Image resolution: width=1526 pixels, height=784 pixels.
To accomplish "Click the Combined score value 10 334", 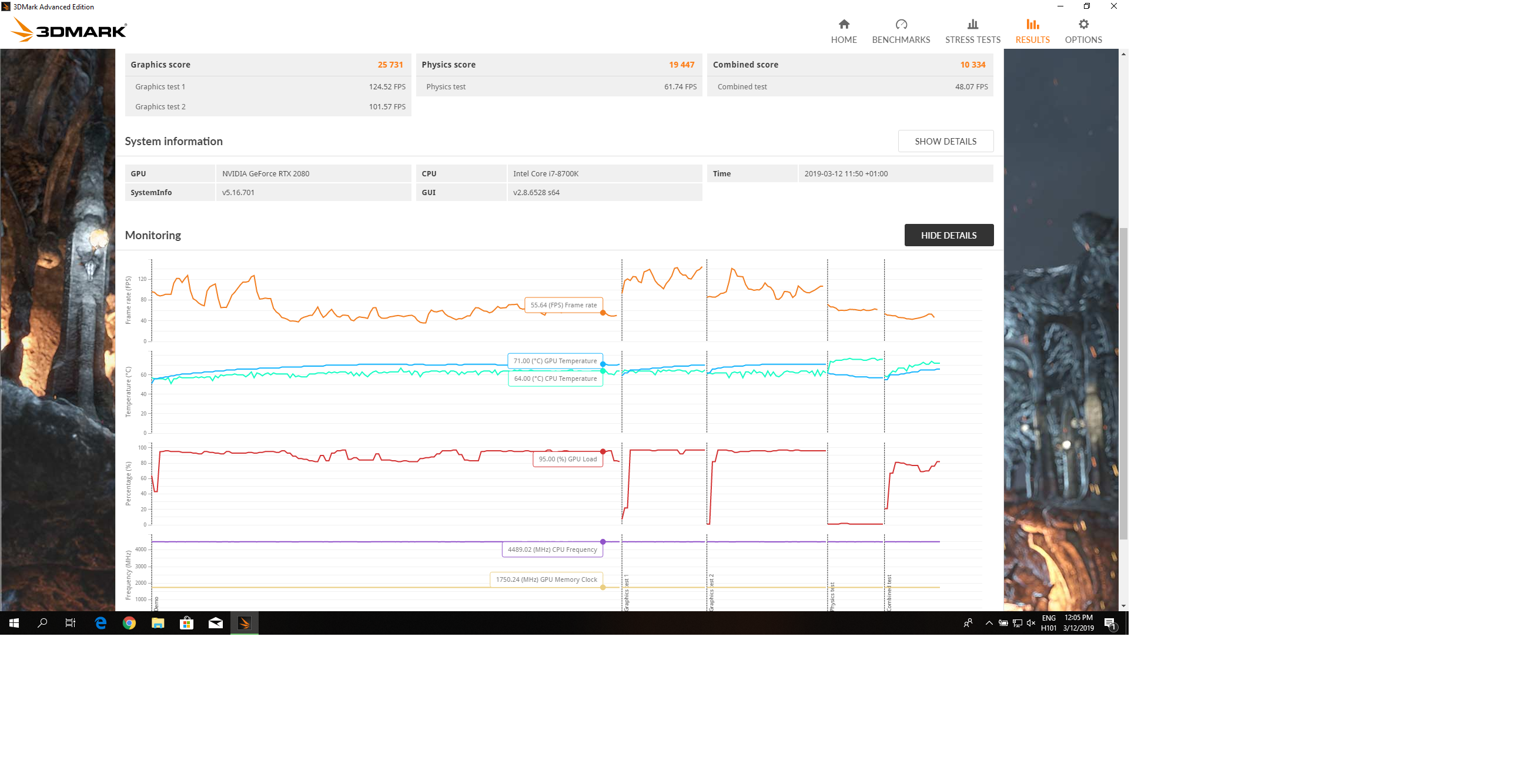I will point(973,65).
